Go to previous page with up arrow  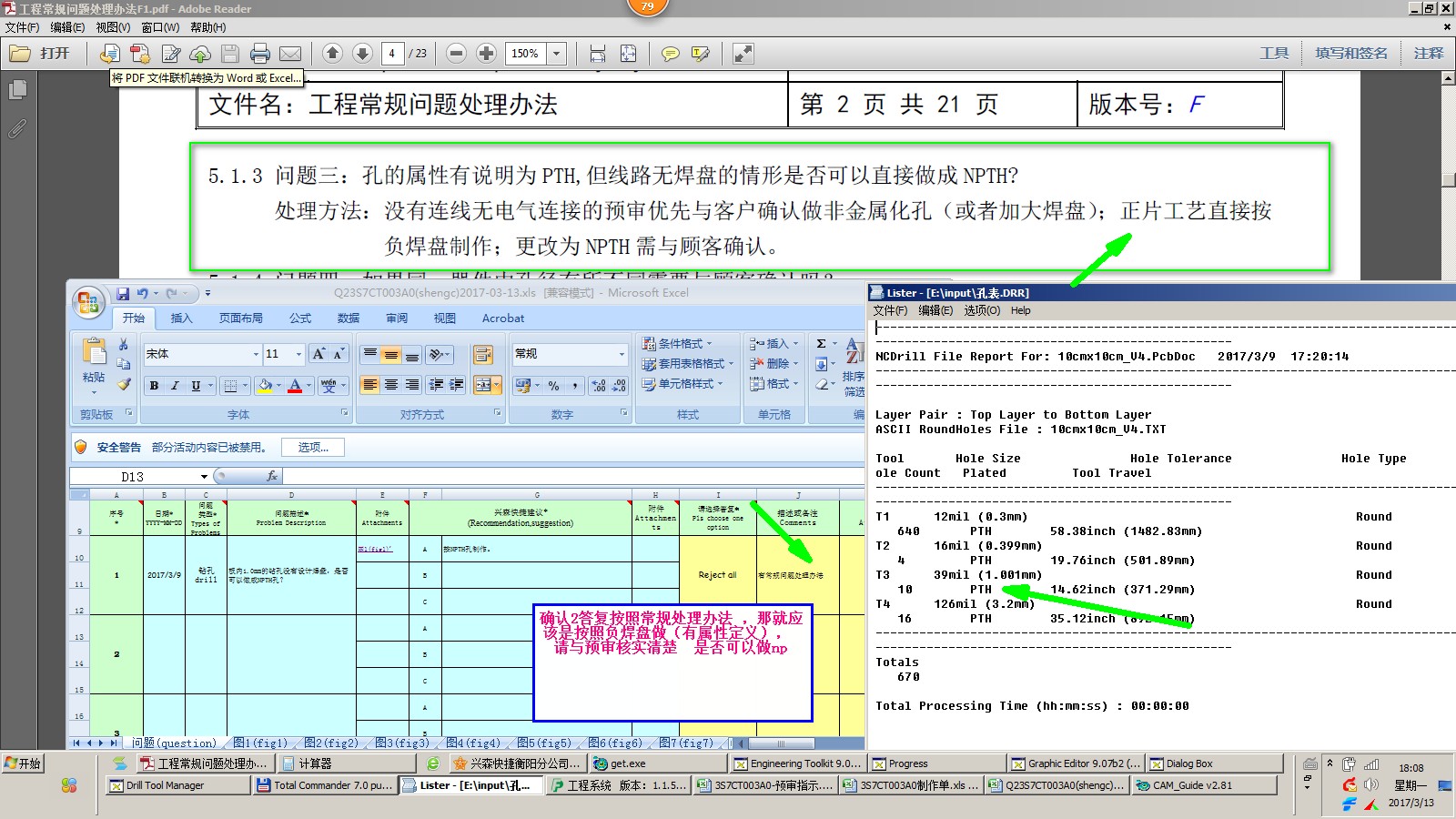333,54
